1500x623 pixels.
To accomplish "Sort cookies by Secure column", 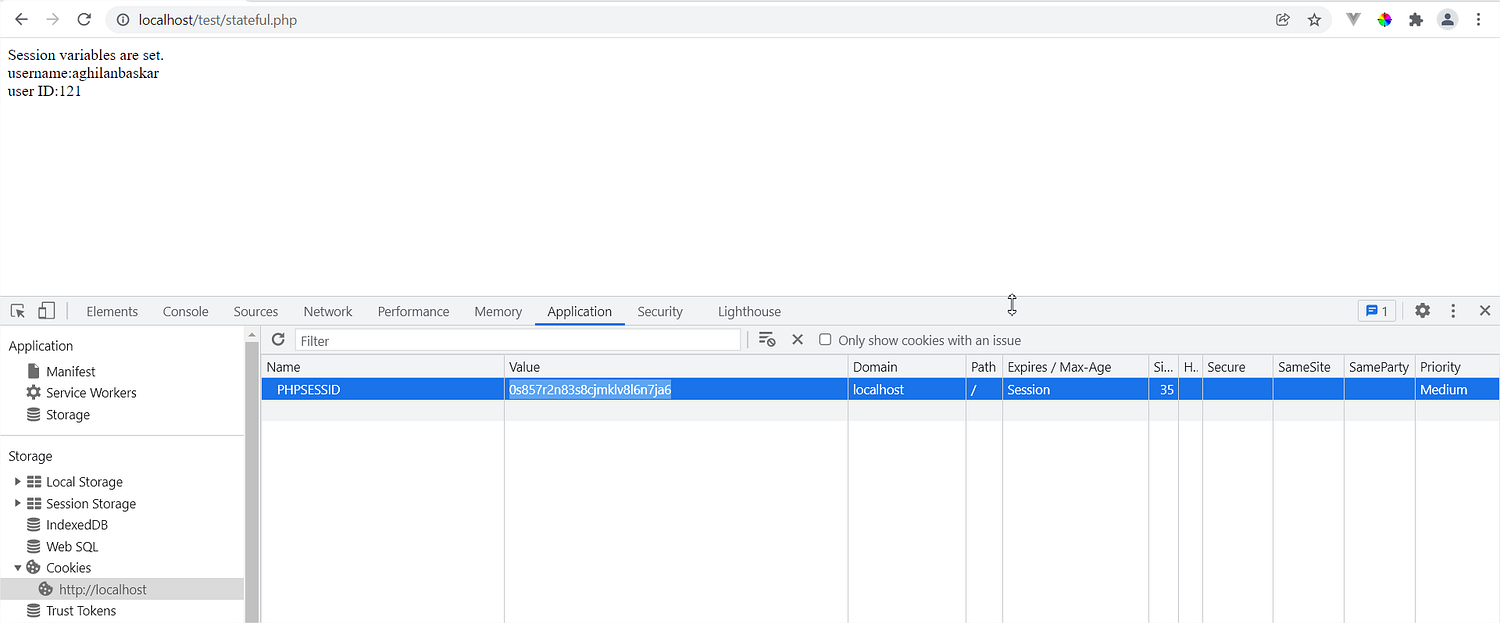I will (1237, 367).
